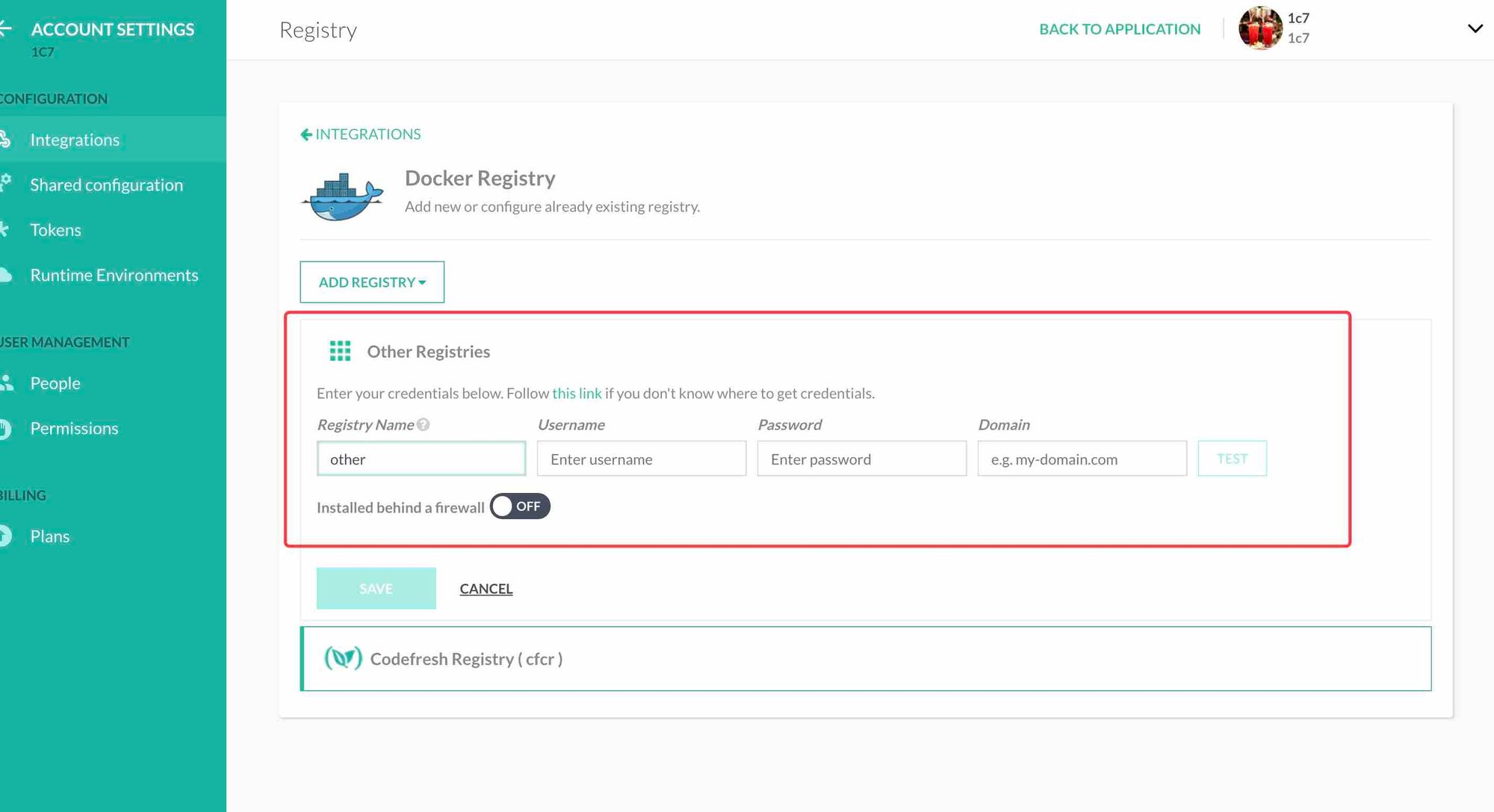Click the Back to Application link
The height and width of the screenshot is (812, 1494).
[1120, 29]
